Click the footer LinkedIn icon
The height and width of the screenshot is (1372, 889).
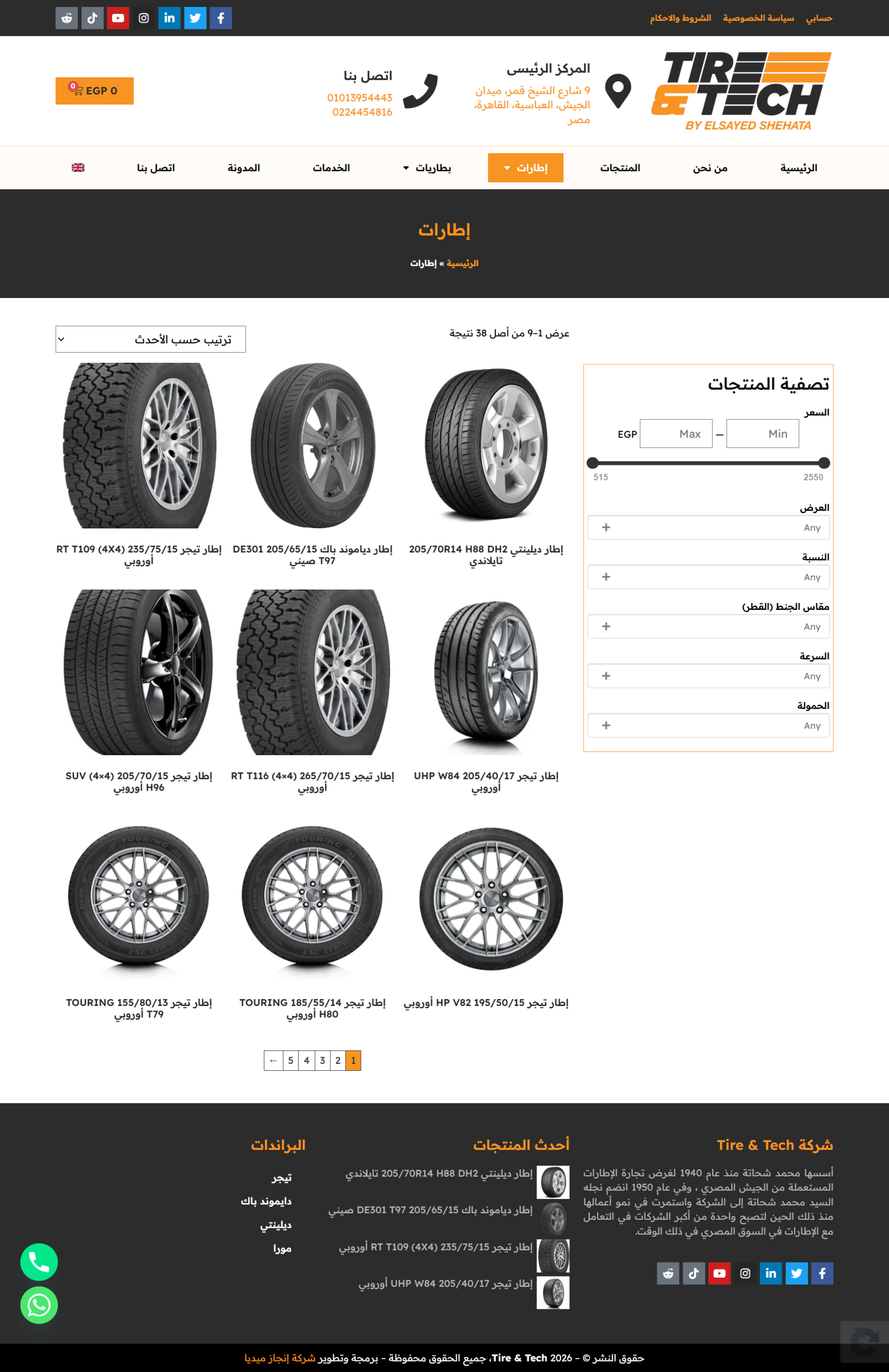click(x=771, y=1273)
